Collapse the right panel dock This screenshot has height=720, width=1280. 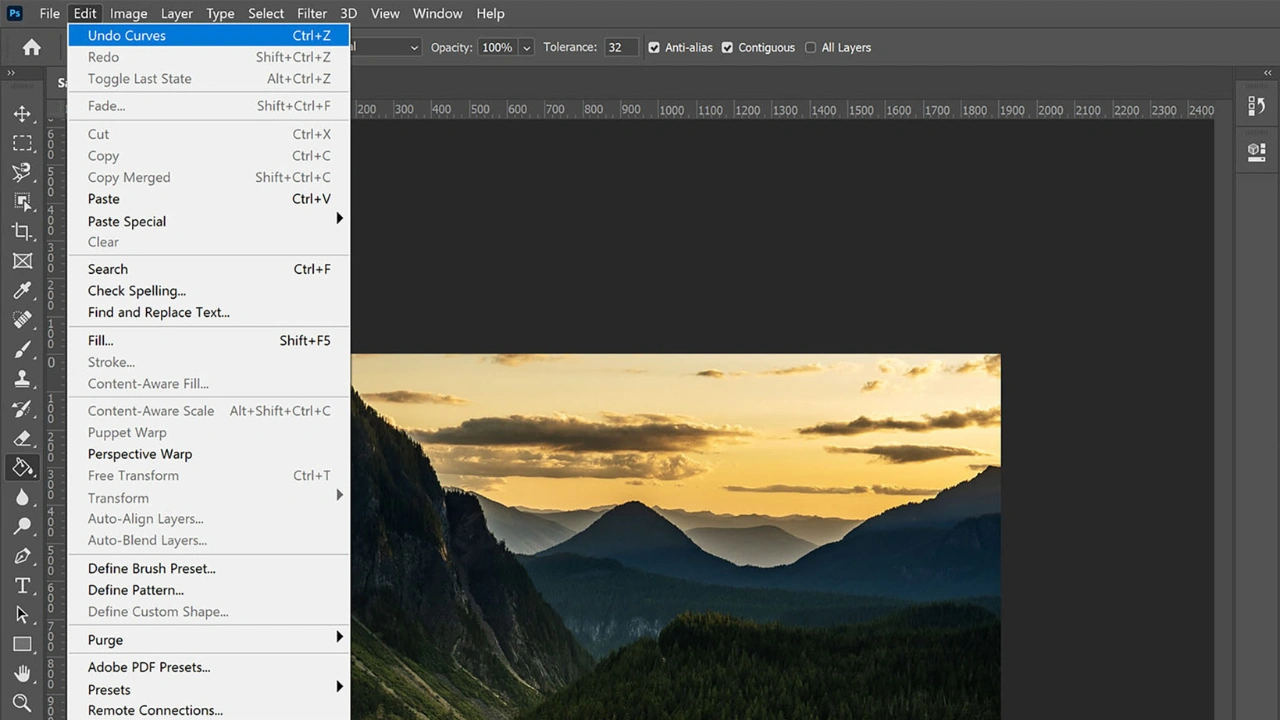[x=1267, y=72]
